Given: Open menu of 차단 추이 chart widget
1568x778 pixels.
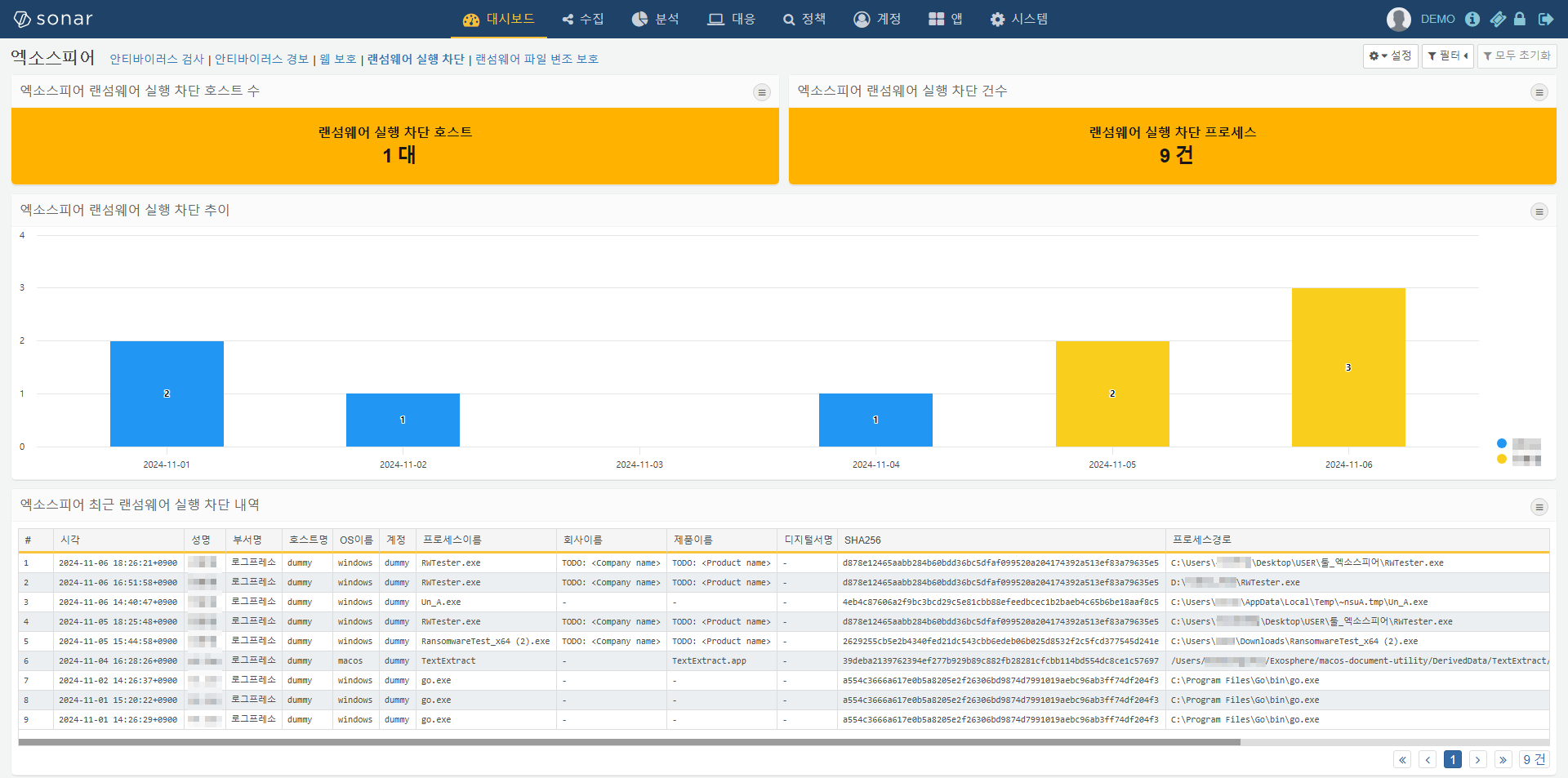Looking at the screenshot, I should point(1539,211).
